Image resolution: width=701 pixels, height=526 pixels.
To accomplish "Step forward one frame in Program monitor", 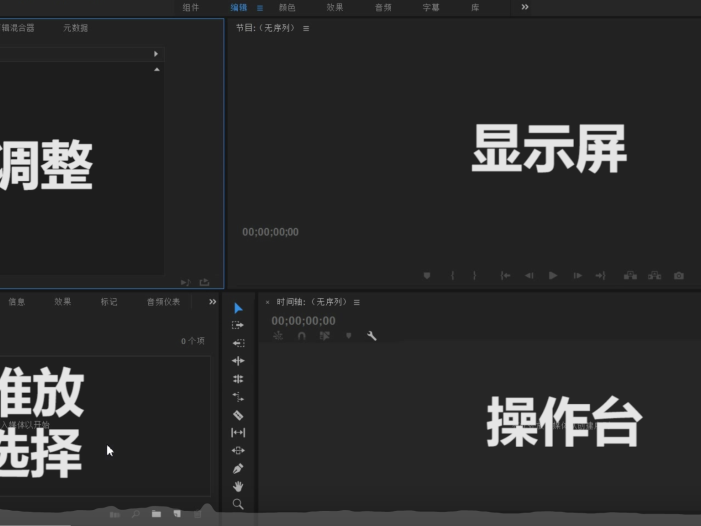I will (x=578, y=276).
